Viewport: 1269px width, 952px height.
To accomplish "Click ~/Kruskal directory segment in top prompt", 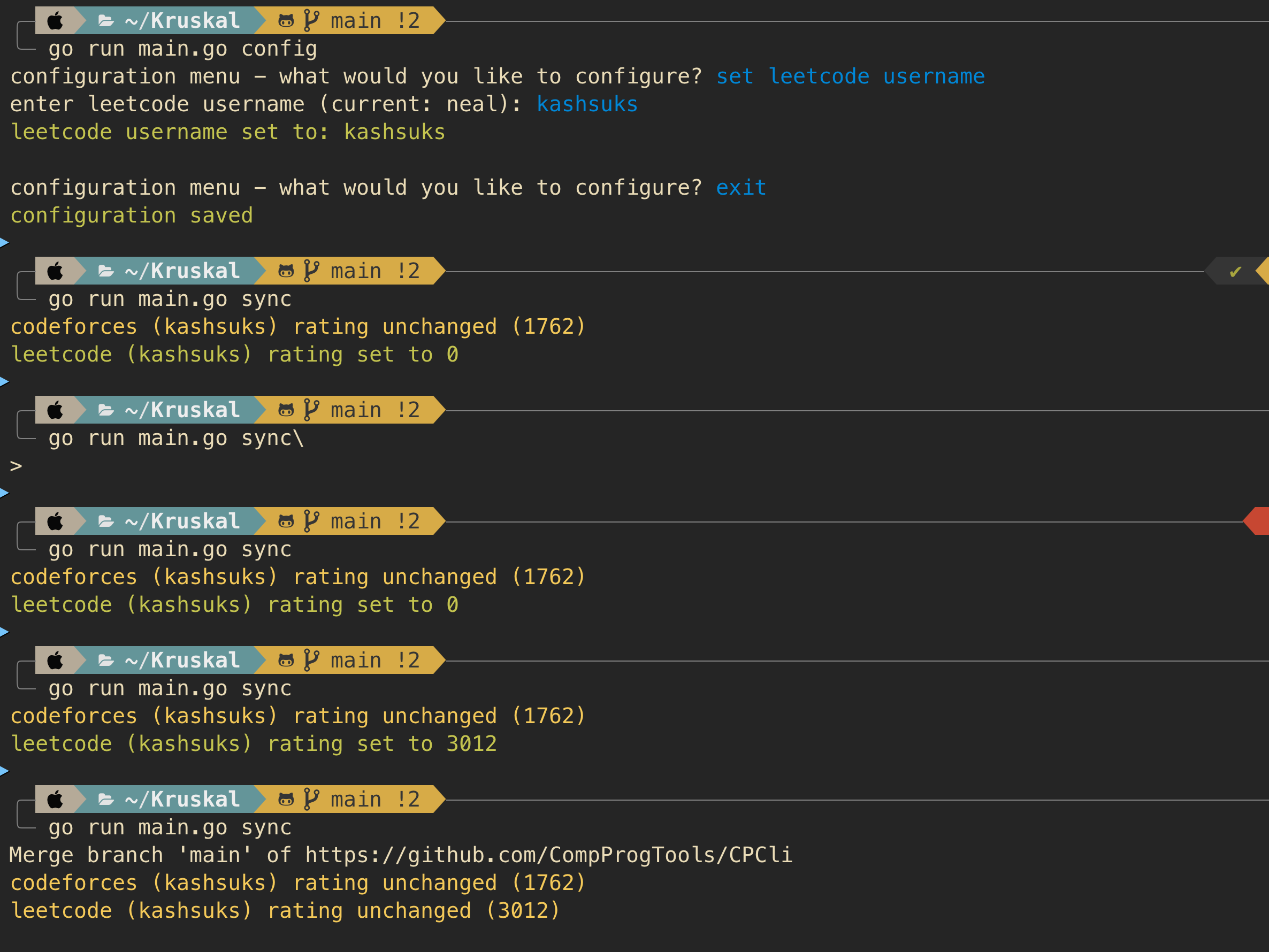I will point(182,21).
